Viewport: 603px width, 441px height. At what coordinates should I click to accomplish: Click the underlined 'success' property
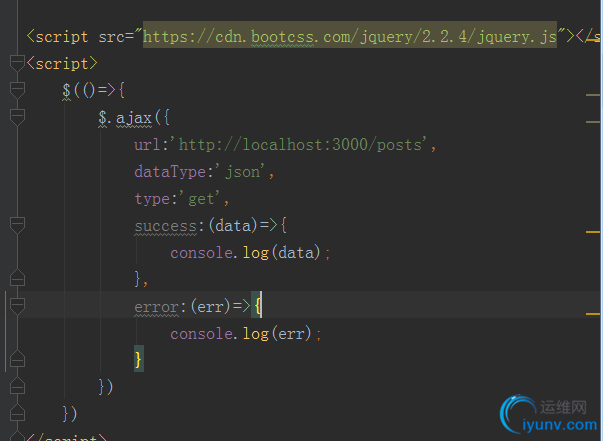(x=165, y=226)
